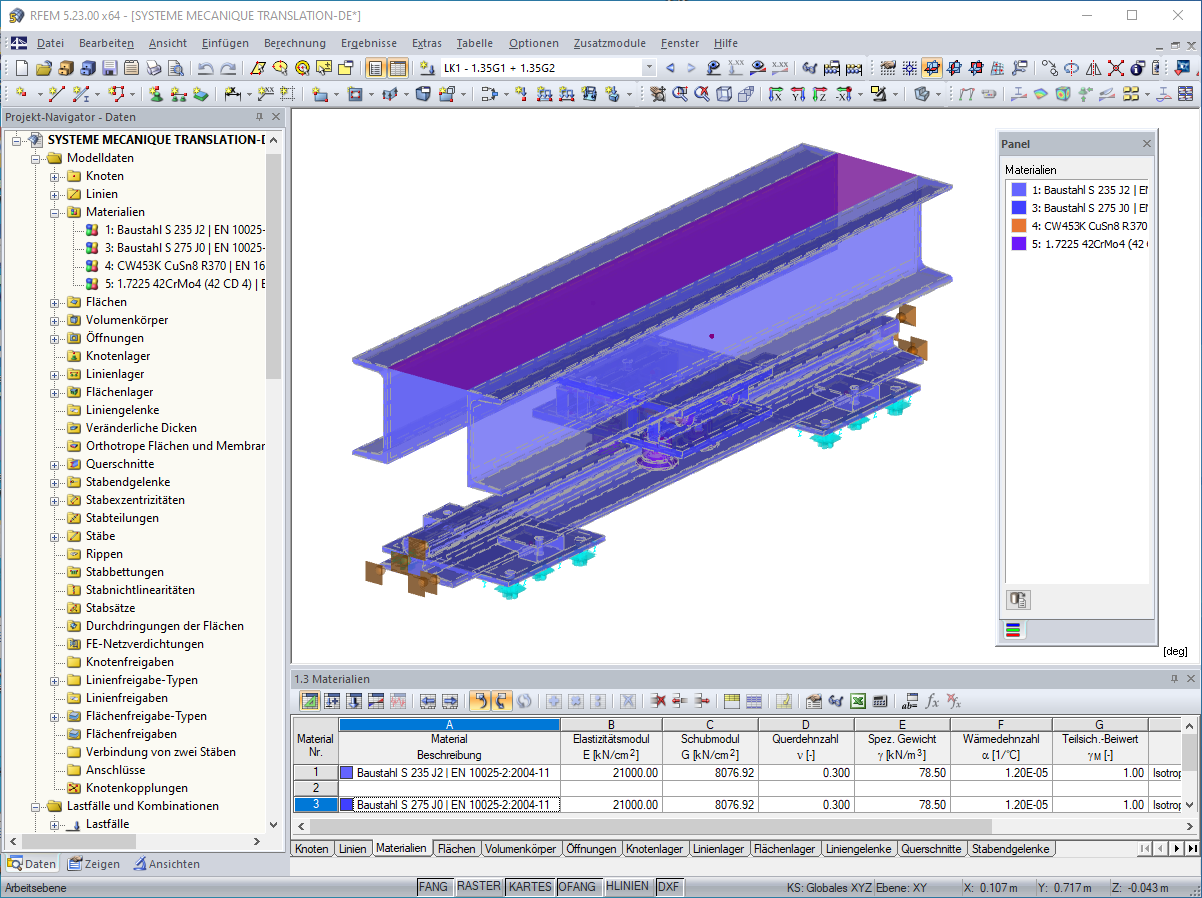Close the Panel legend window
The width and height of the screenshot is (1202, 898).
[1147, 144]
